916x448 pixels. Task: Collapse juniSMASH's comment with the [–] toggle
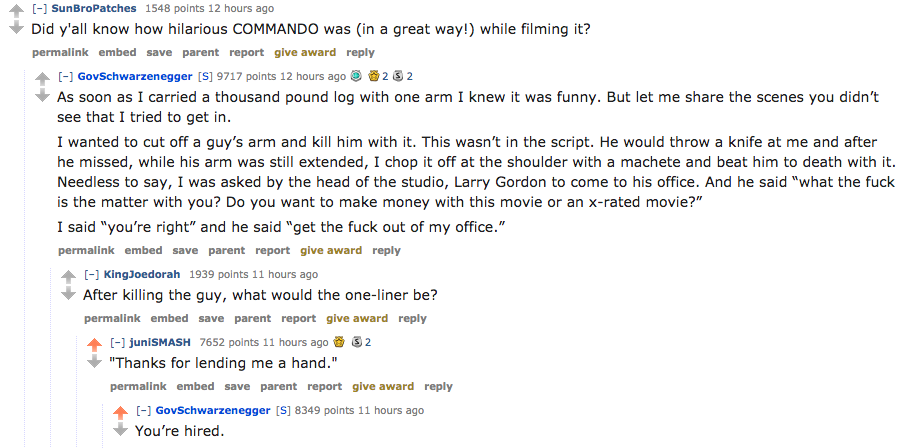116,342
